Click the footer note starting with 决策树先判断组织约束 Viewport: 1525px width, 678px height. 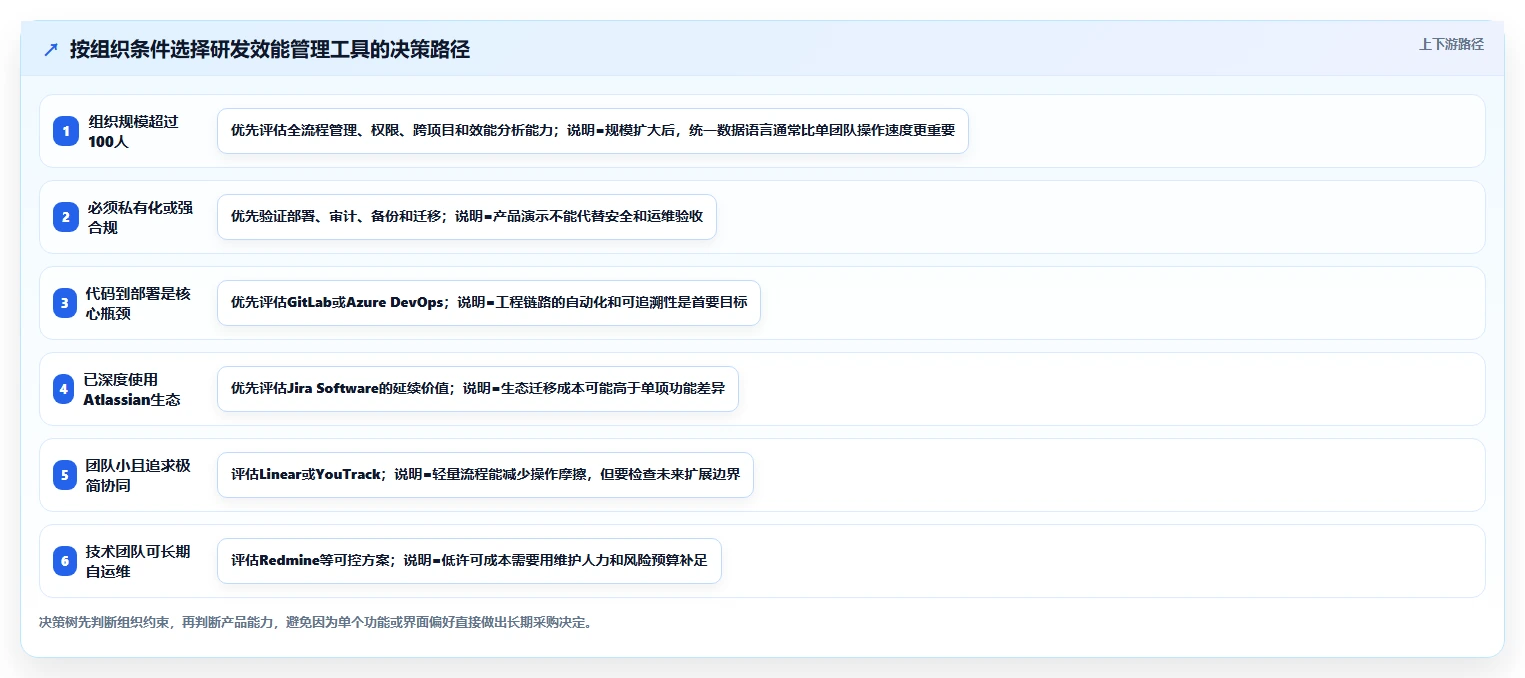tap(318, 622)
